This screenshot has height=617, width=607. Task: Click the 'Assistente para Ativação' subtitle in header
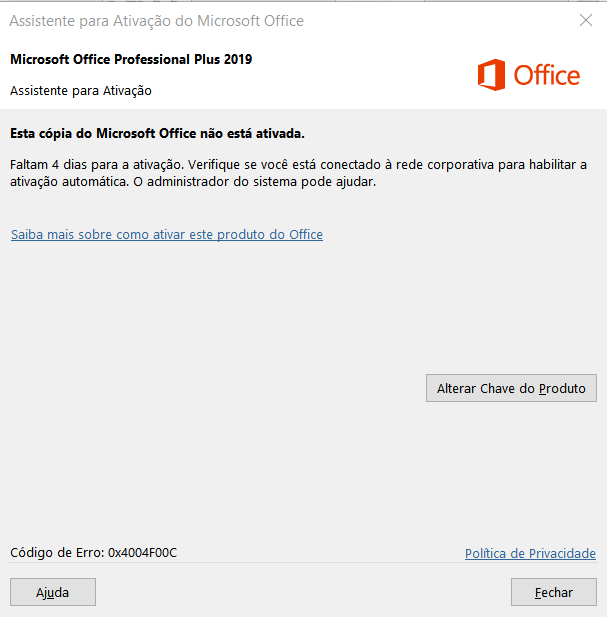pos(81,90)
